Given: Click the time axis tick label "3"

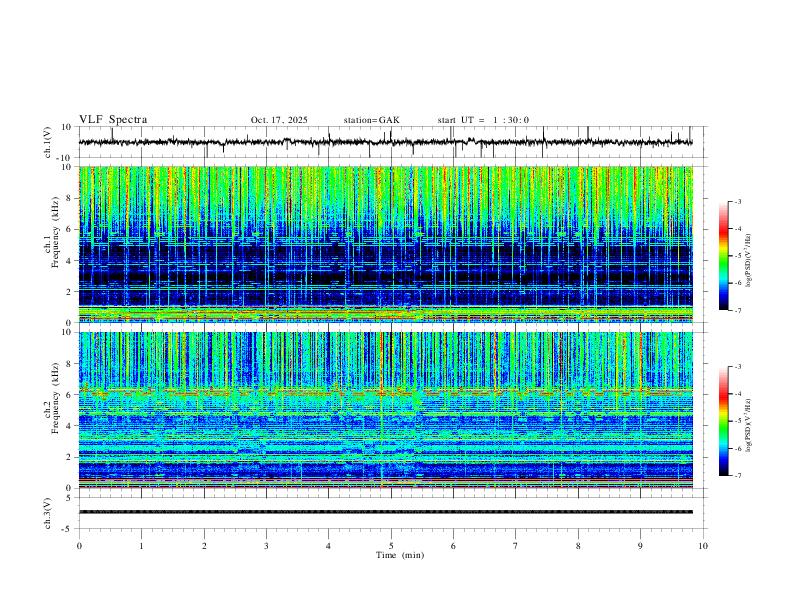Looking at the screenshot, I should tap(266, 546).
